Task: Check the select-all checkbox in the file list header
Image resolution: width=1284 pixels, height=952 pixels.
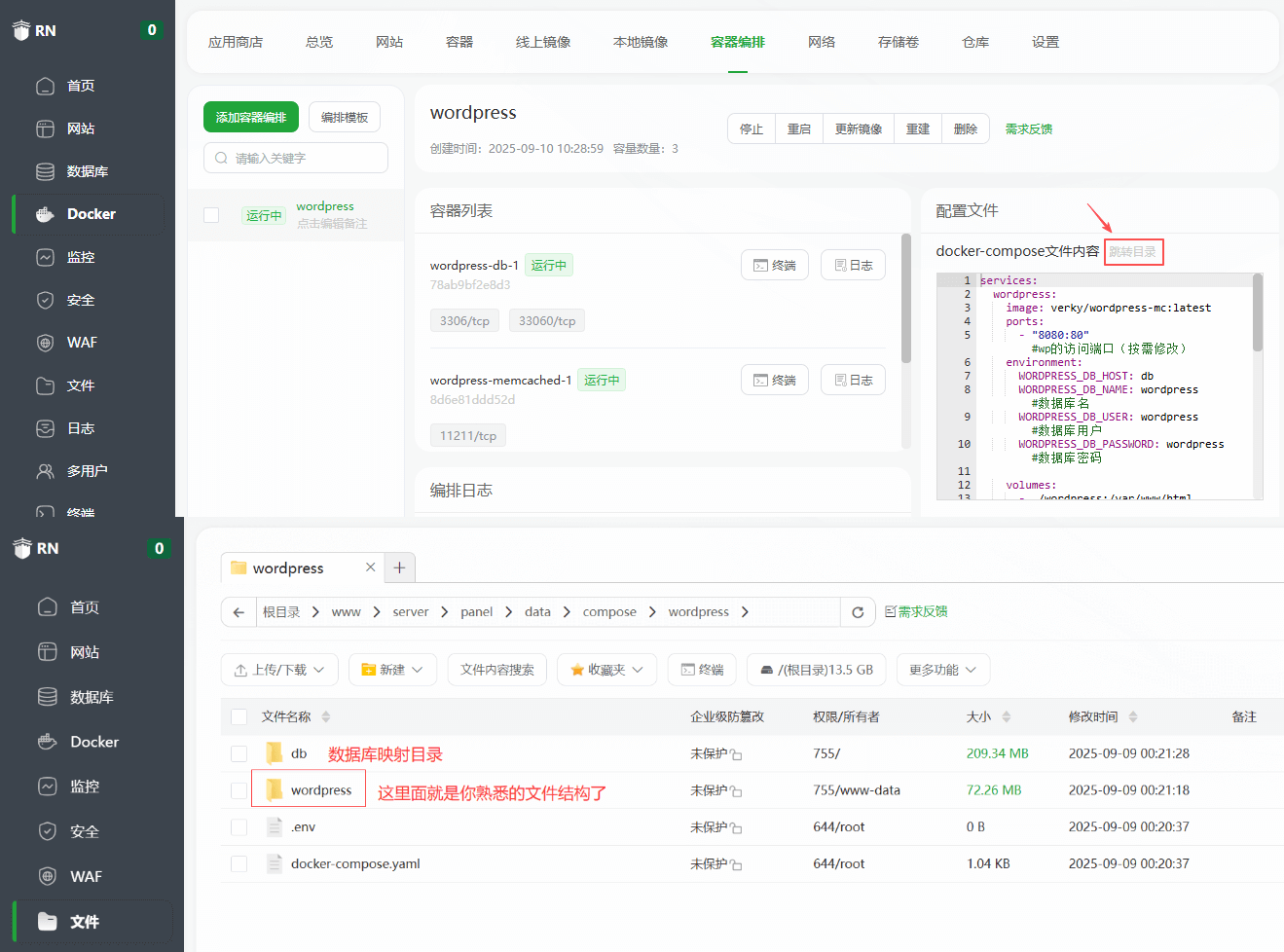Action: (x=238, y=716)
